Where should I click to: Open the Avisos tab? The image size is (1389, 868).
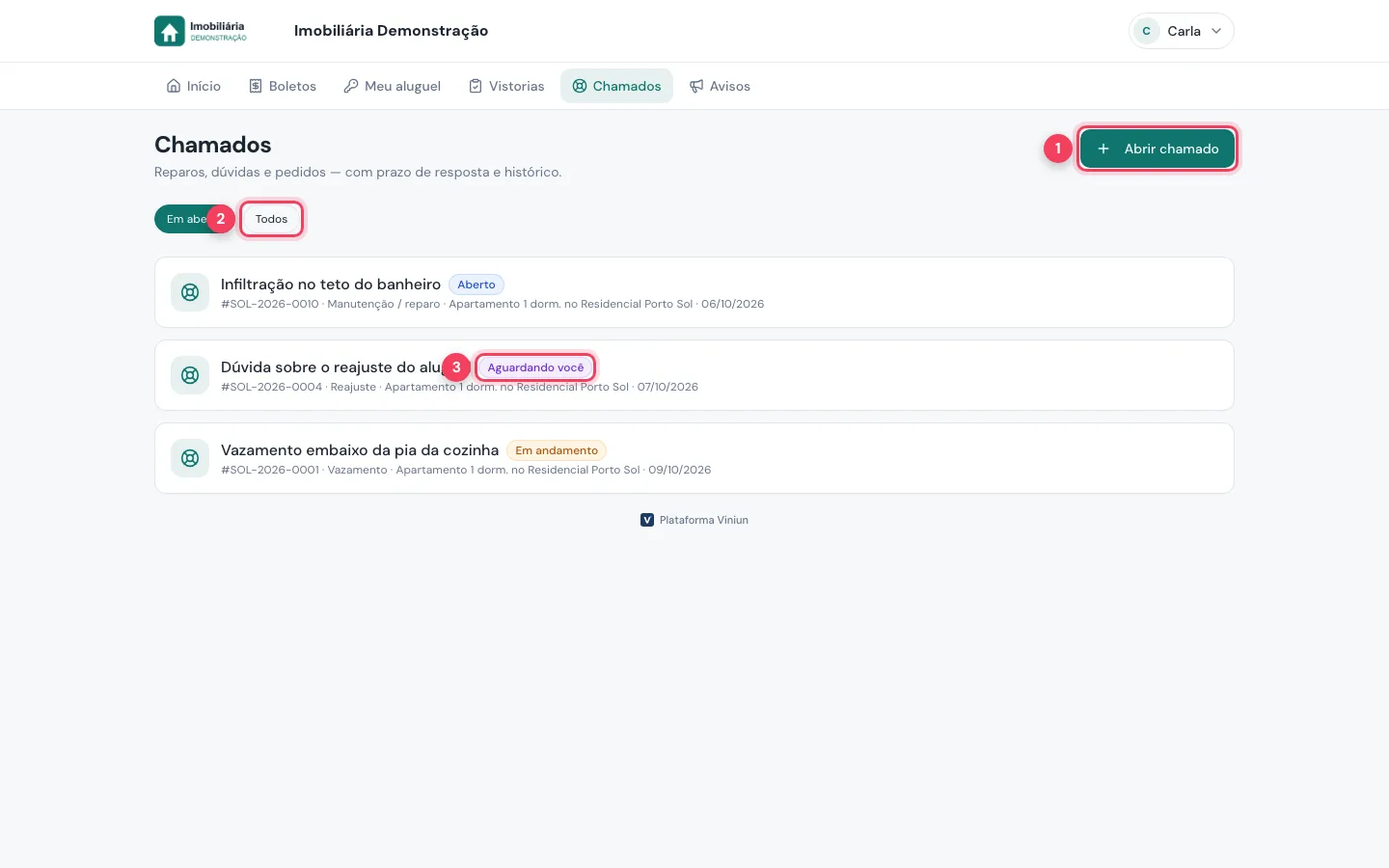tap(720, 86)
